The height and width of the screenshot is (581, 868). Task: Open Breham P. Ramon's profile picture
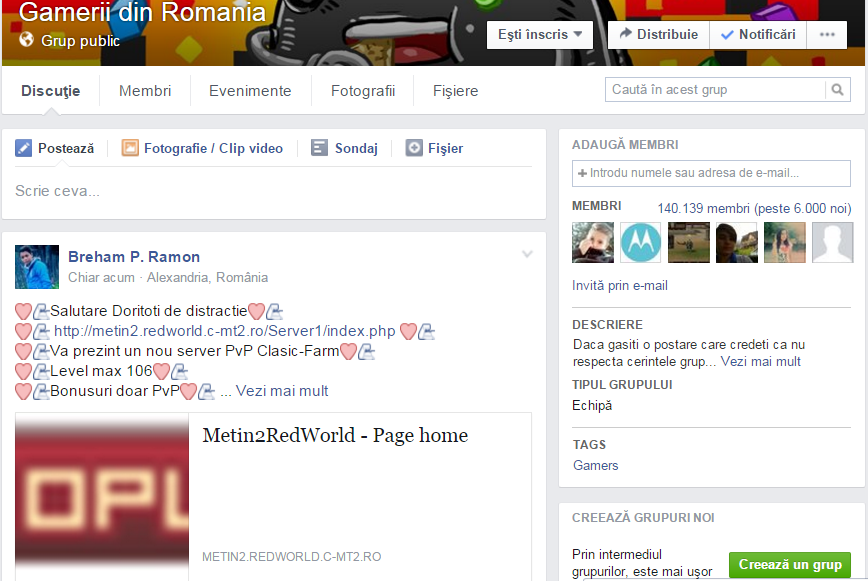click(x=37, y=267)
